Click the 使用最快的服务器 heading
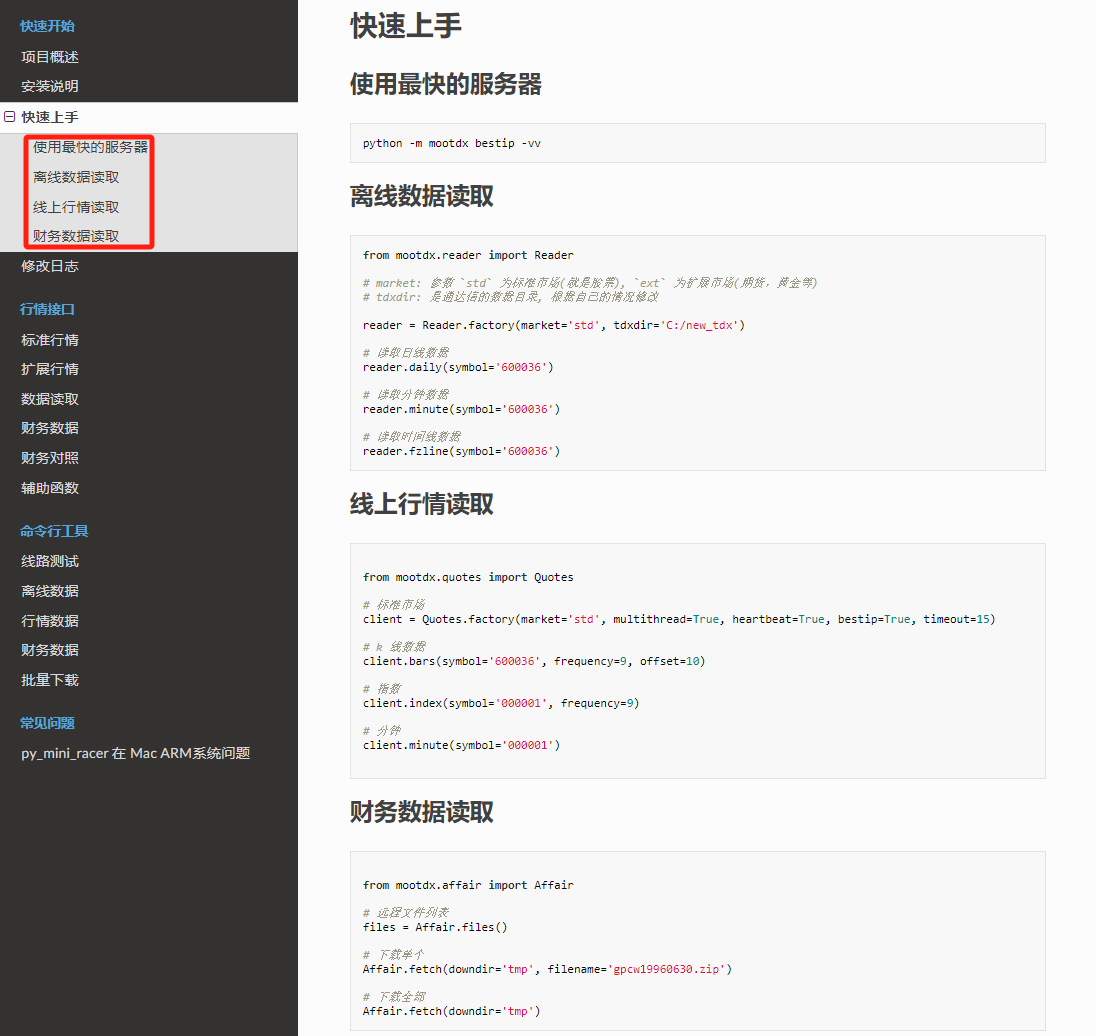This screenshot has height=1036, width=1096. pos(446,84)
